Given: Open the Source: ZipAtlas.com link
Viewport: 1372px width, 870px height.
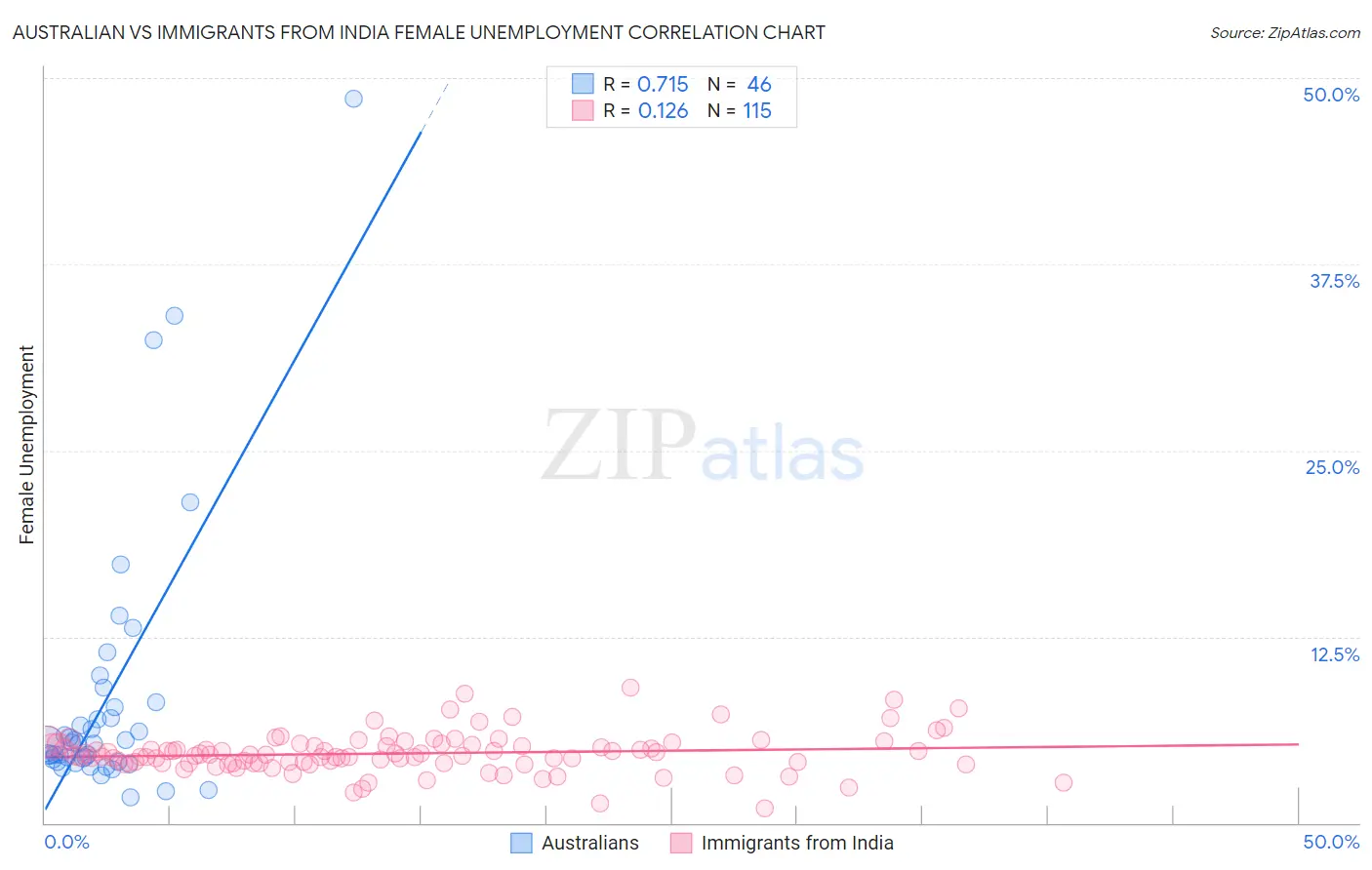Looking at the screenshot, I should pos(1284,32).
